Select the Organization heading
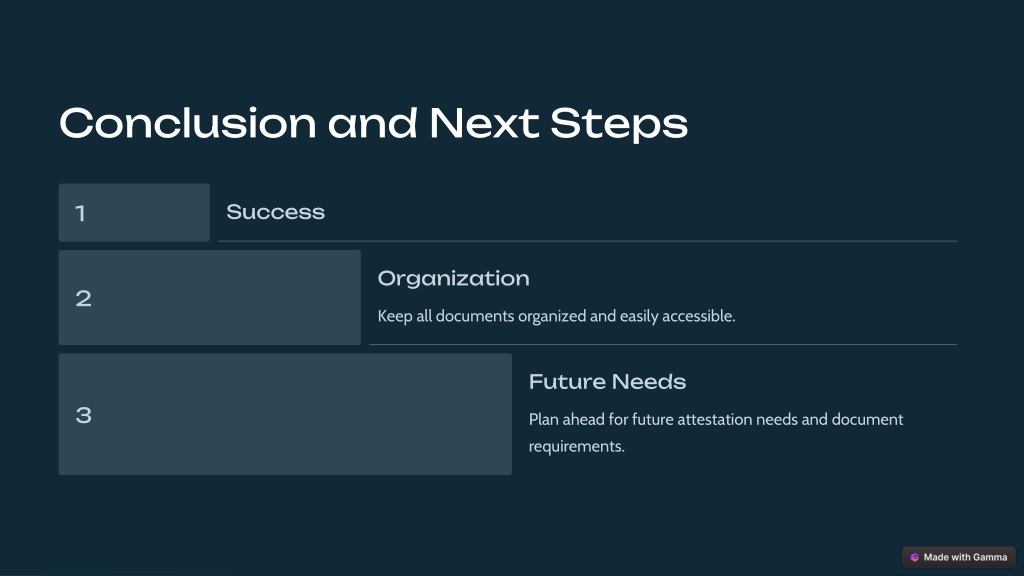This screenshot has height=576, width=1024. tap(453, 278)
